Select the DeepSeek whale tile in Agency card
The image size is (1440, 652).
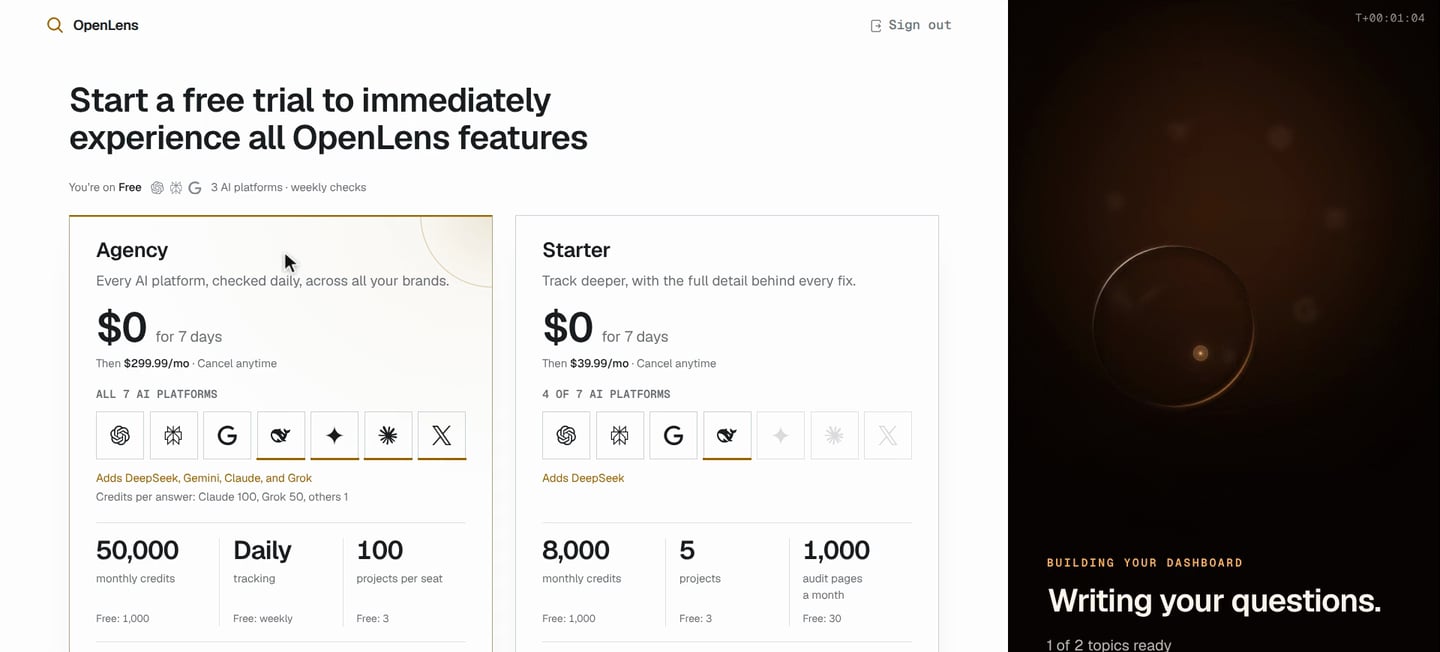coord(281,435)
